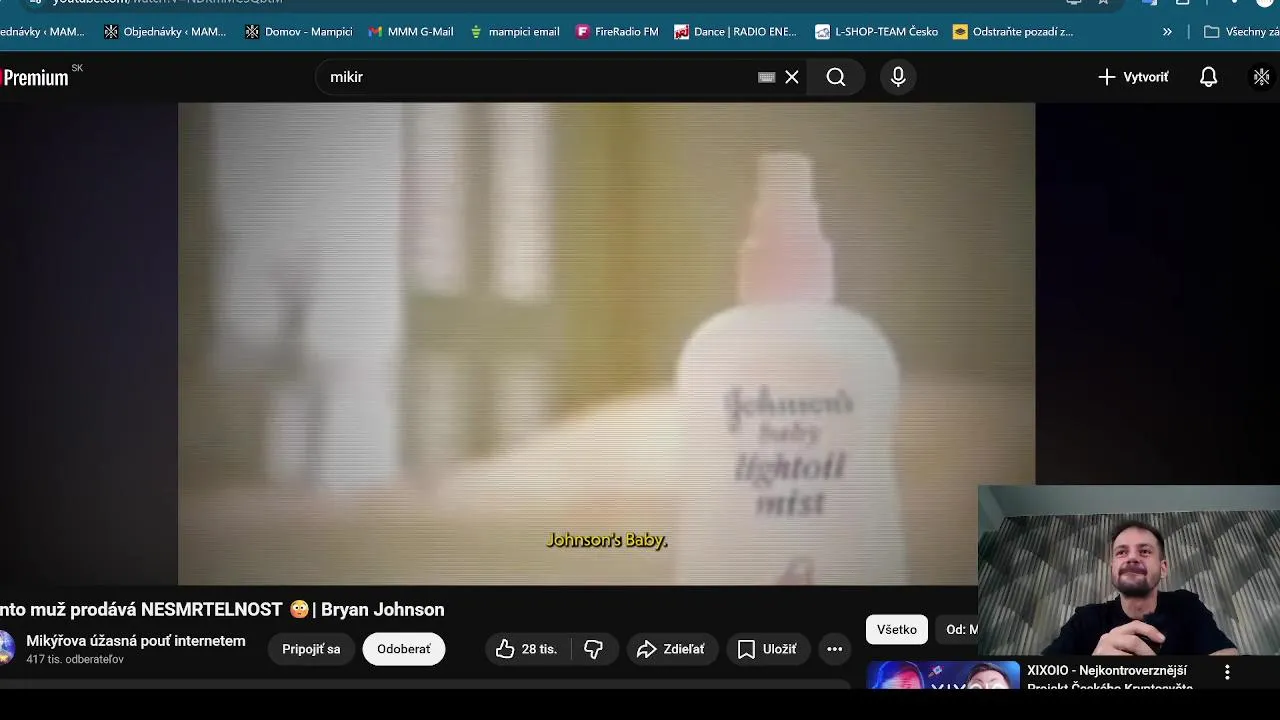Like the video with thumbs-up
Image resolution: width=1280 pixels, height=720 pixels.
pos(527,649)
